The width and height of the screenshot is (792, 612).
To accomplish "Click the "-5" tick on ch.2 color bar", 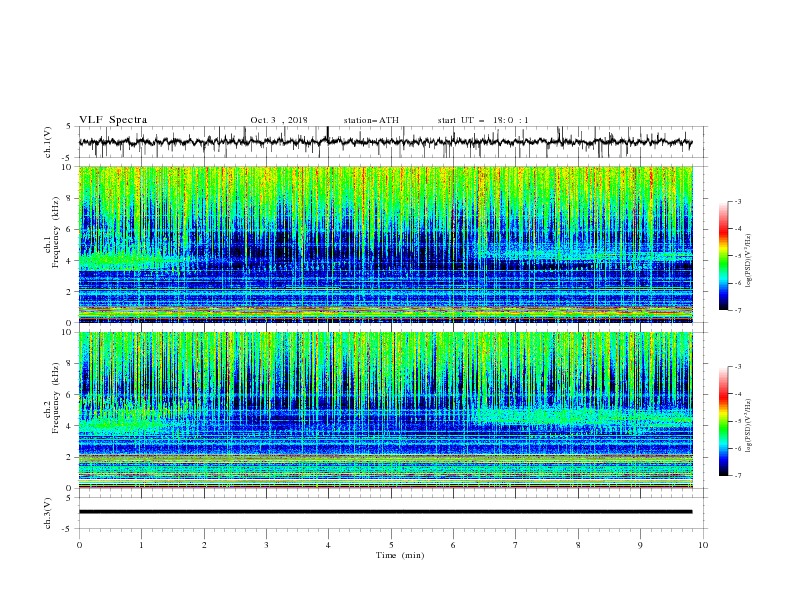I will (x=738, y=421).
